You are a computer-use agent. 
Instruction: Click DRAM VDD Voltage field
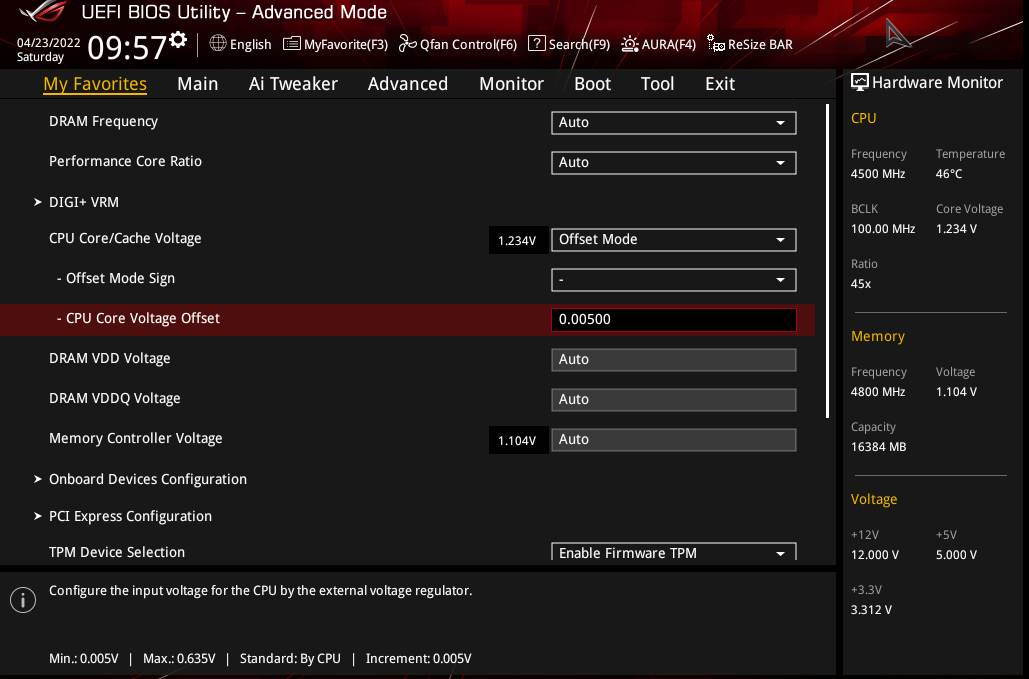click(673, 360)
